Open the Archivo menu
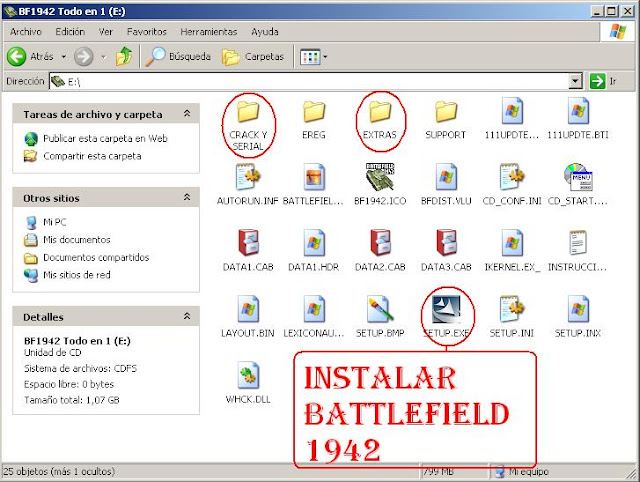640x482 pixels. (26, 31)
